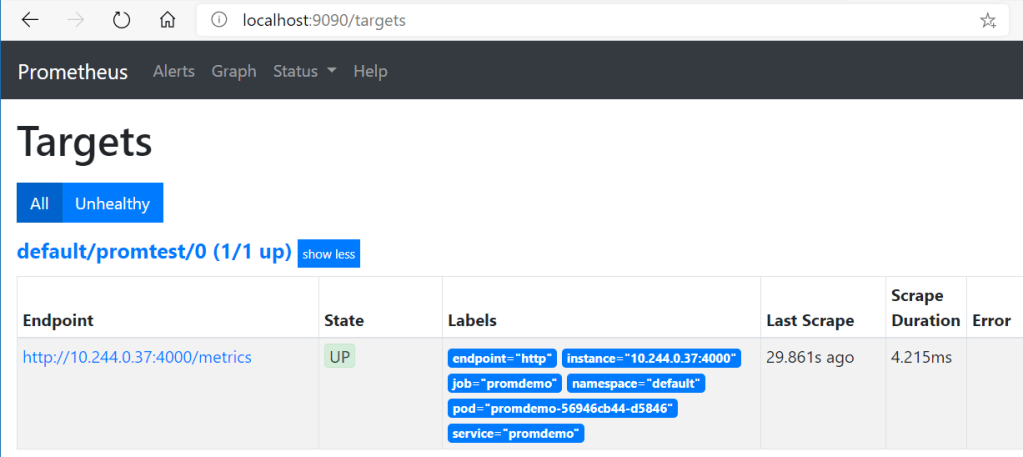
Task: Reload the page with refresh icon
Action: click(122, 20)
